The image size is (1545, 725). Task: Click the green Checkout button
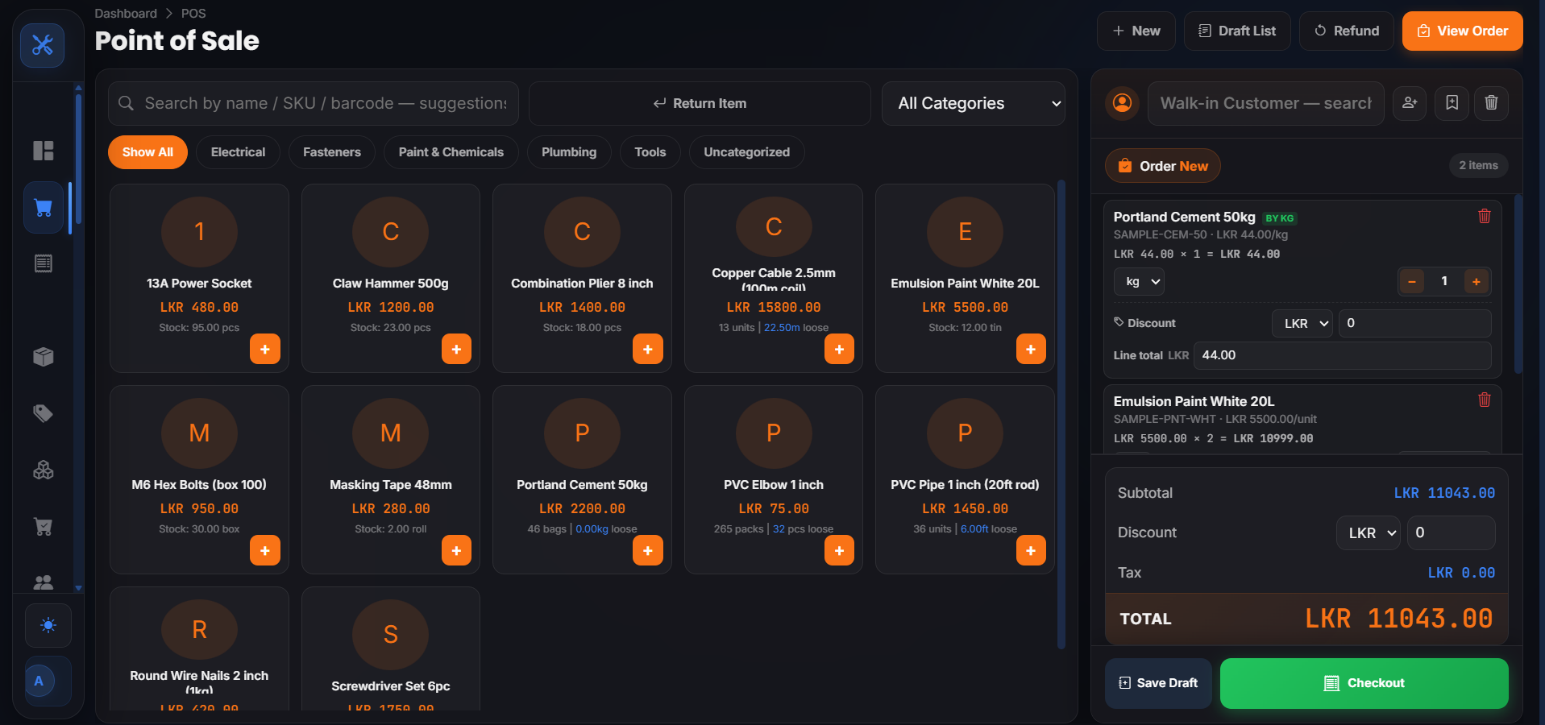(1364, 683)
